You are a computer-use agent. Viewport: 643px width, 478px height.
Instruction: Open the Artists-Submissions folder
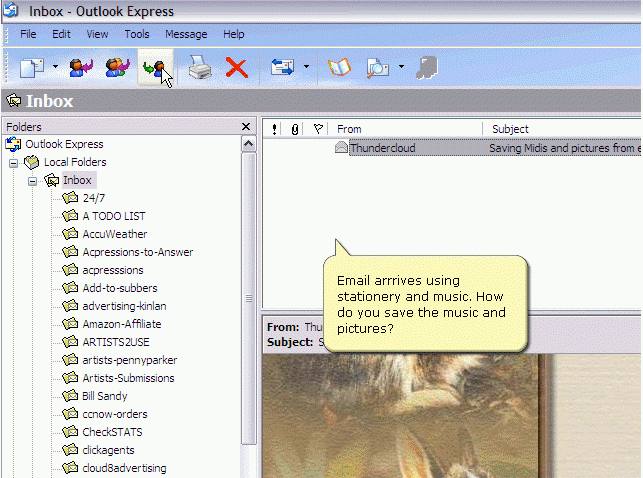(x=128, y=379)
